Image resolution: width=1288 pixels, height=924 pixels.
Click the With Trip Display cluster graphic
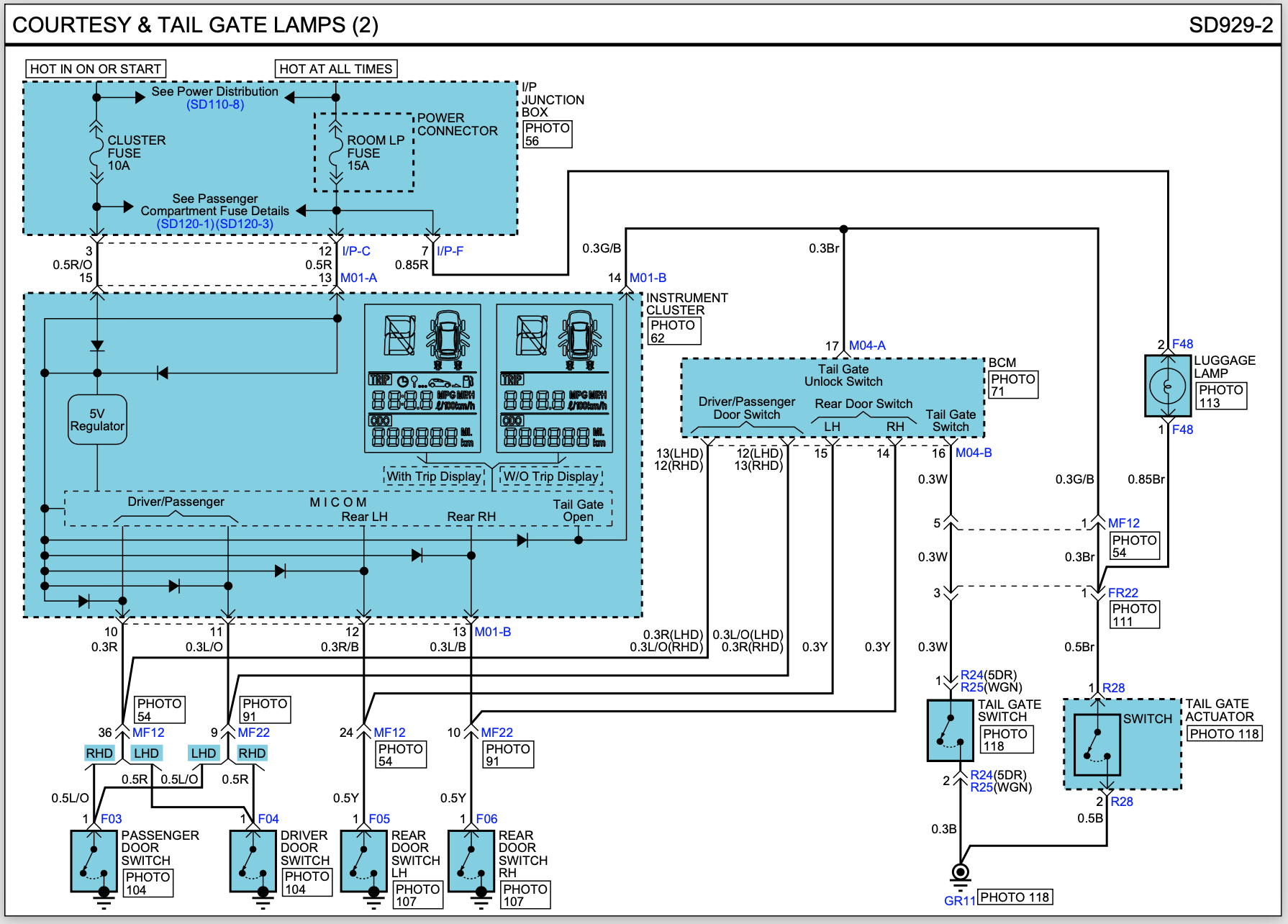422,379
